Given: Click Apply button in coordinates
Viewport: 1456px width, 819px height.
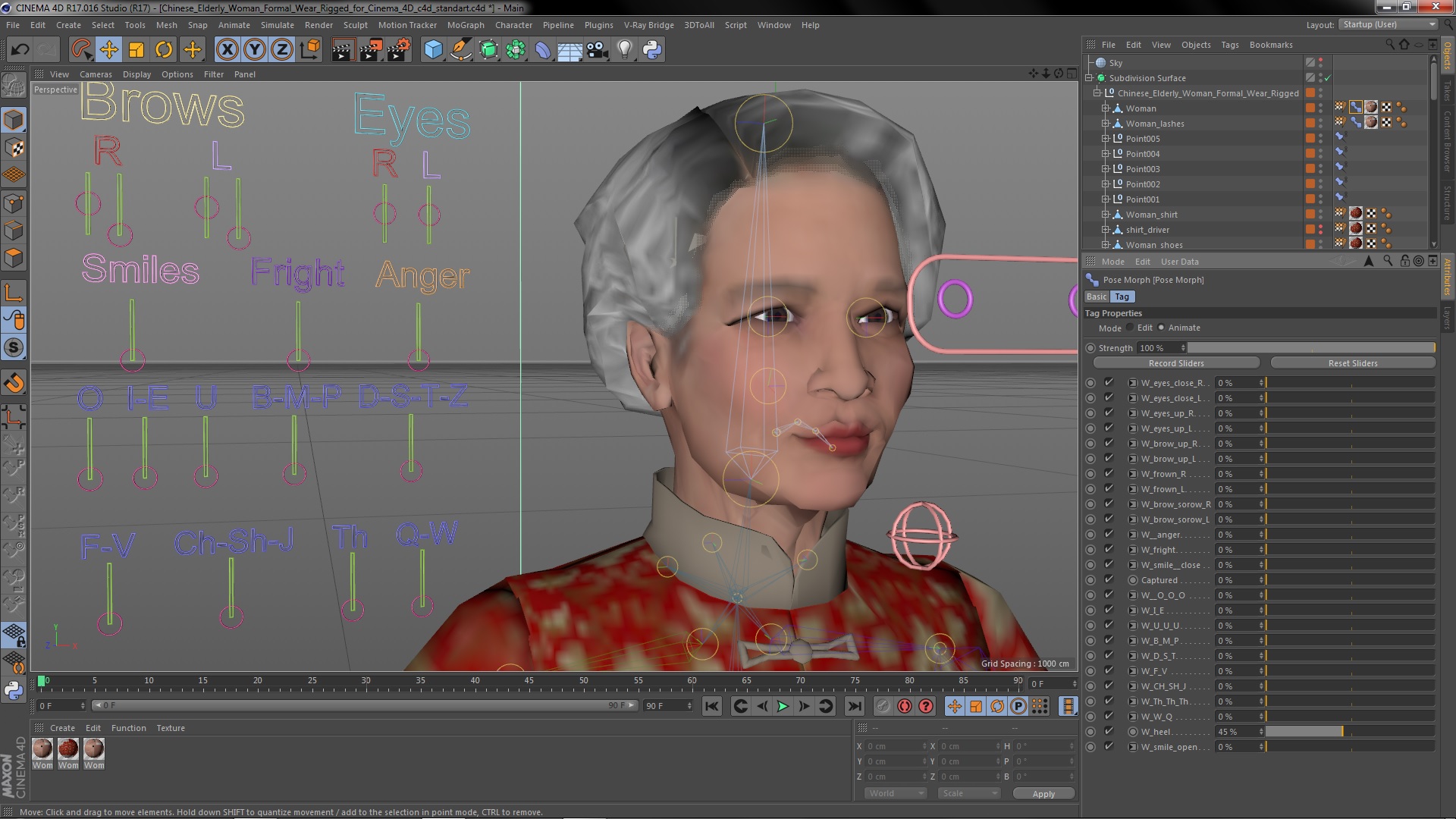Looking at the screenshot, I should [1043, 794].
